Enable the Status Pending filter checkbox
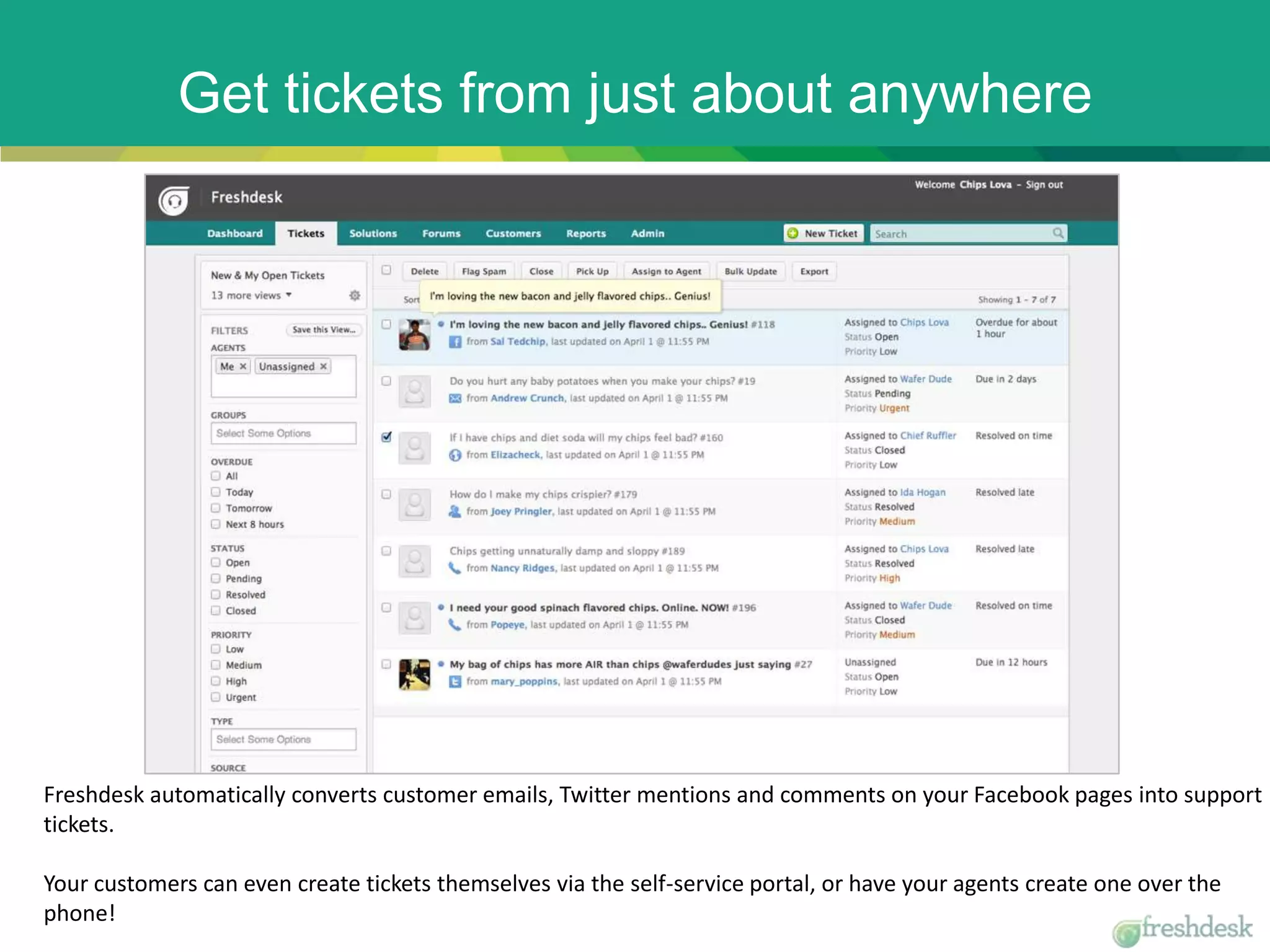1270x952 pixels. pyautogui.click(x=216, y=578)
